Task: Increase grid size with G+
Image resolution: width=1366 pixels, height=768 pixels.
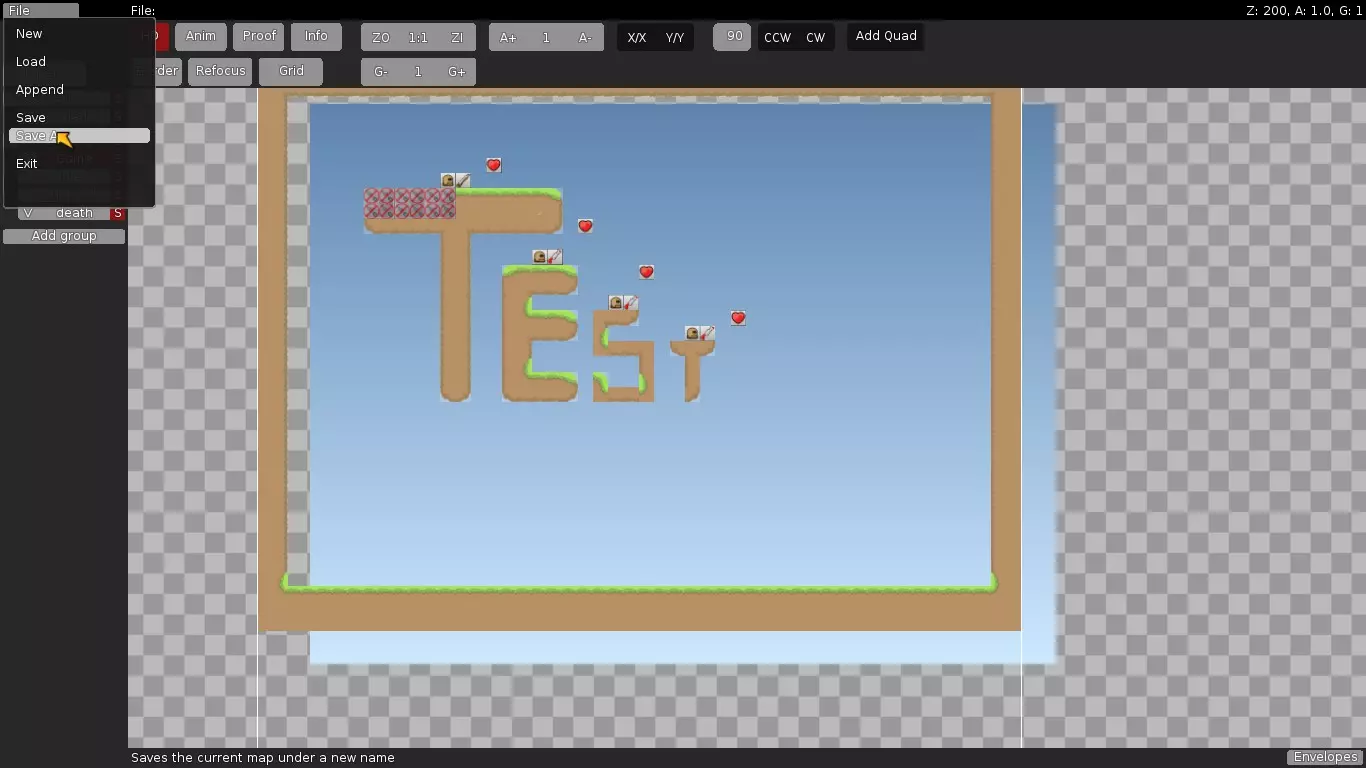Action: click(x=457, y=72)
